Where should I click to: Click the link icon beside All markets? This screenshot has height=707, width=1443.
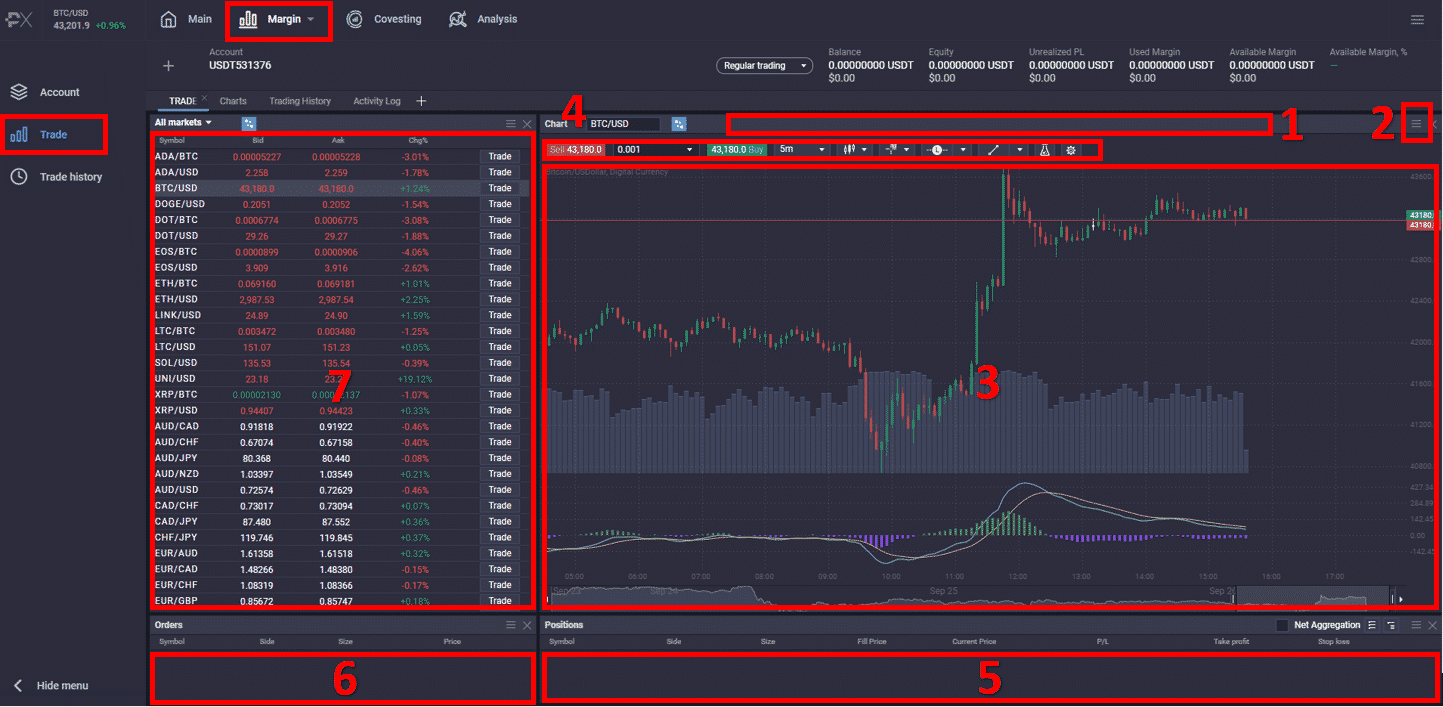(x=249, y=123)
